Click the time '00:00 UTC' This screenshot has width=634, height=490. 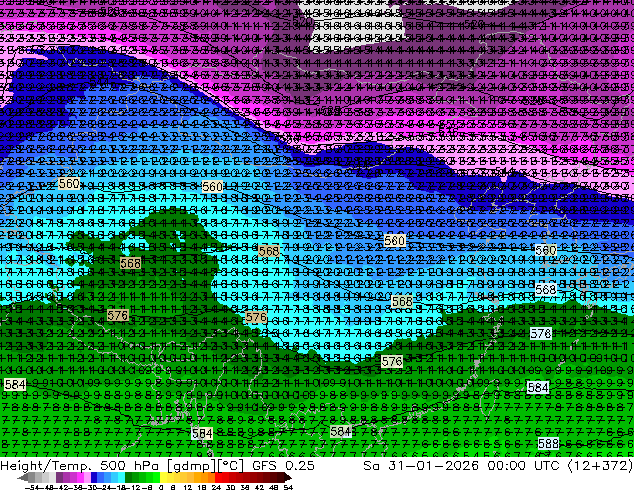[523, 466]
